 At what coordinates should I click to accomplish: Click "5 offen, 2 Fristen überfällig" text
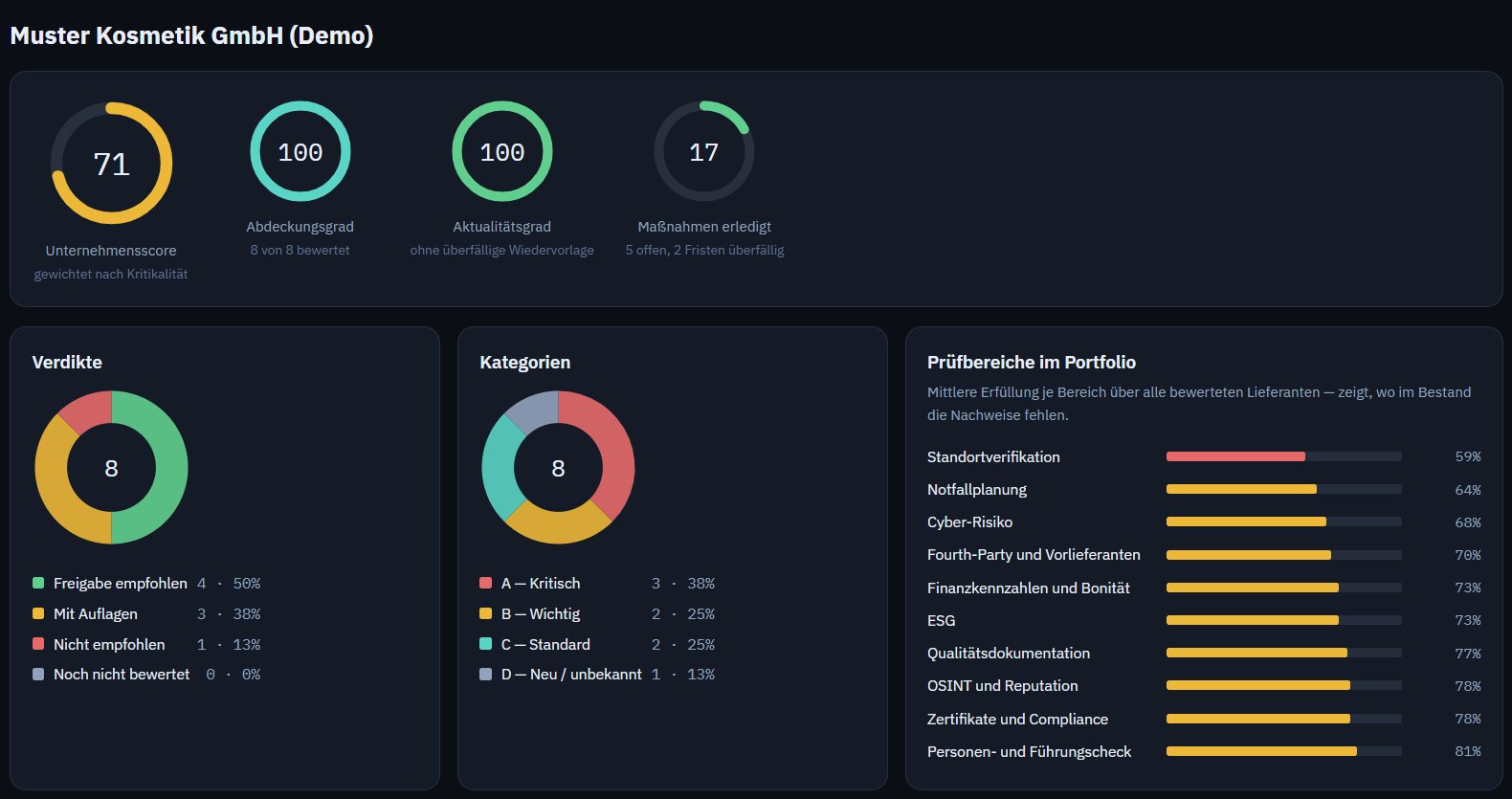(704, 250)
